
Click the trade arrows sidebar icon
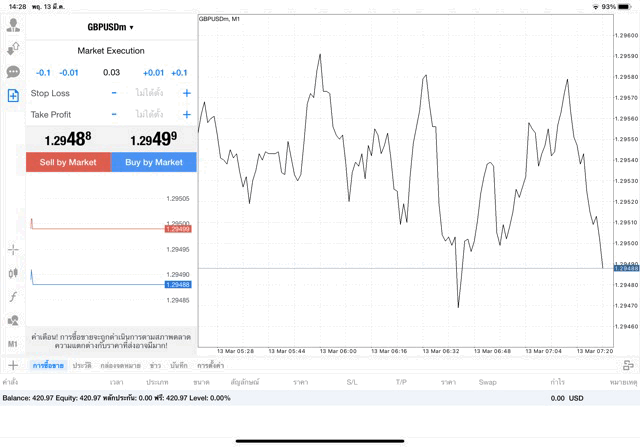tap(13, 48)
